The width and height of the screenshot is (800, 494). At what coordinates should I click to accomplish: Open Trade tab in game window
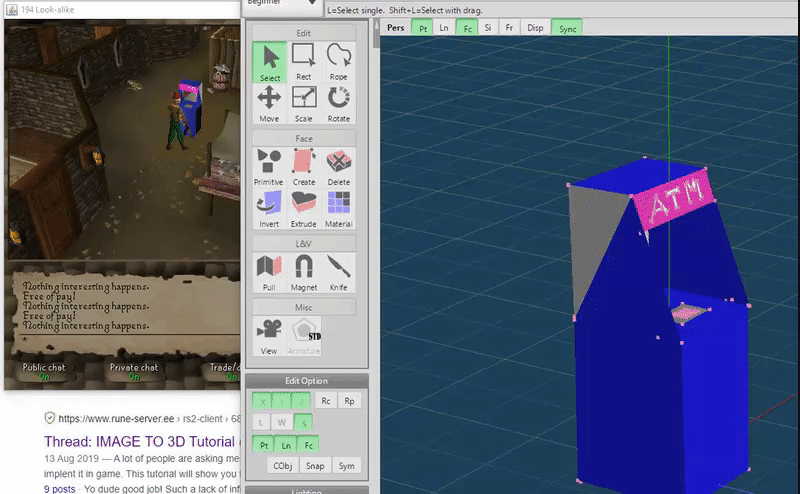click(225, 371)
